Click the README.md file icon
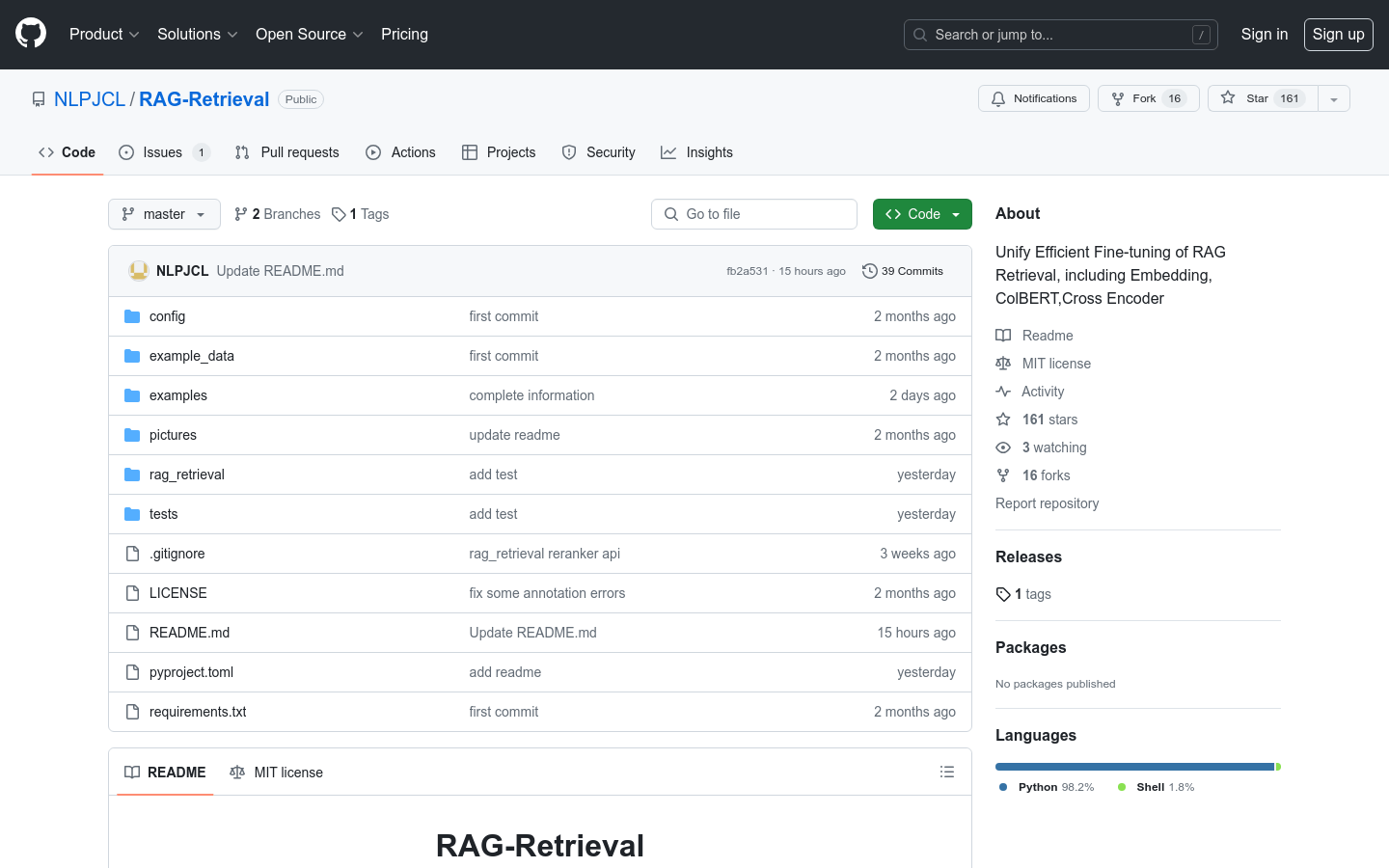The image size is (1389, 868). coord(132,633)
